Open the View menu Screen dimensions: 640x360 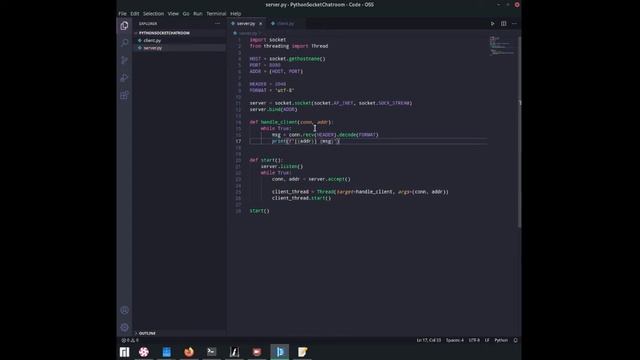click(x=173, y=13)
